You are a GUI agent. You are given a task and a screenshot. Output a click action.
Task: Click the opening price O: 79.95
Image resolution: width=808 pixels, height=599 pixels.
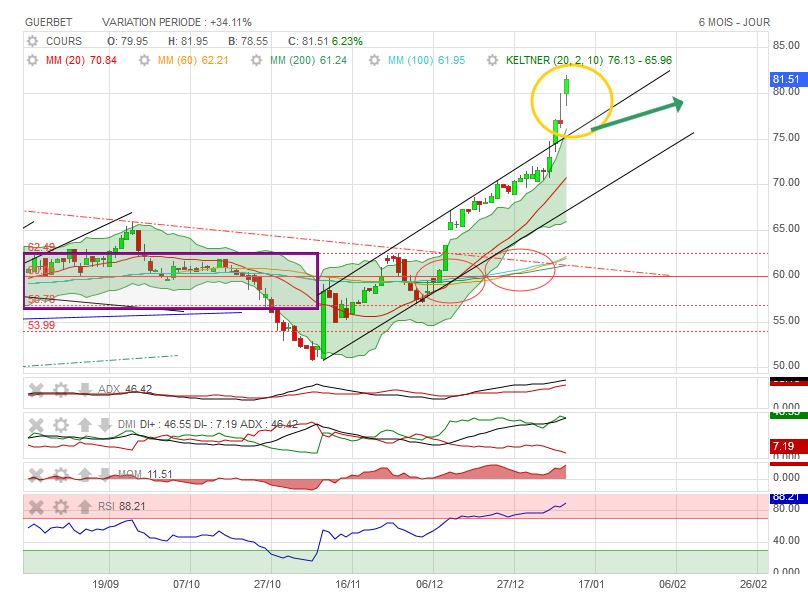pyautogui.click(x=127, y=41)
